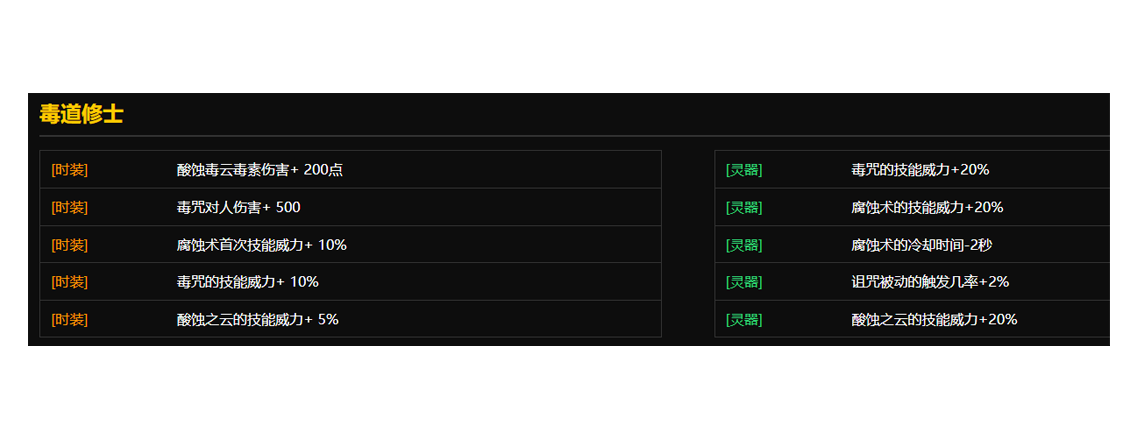Select the [时装] label beside 腐蚀术首次技能威力
1138x439 pixels.
[70, 245]
